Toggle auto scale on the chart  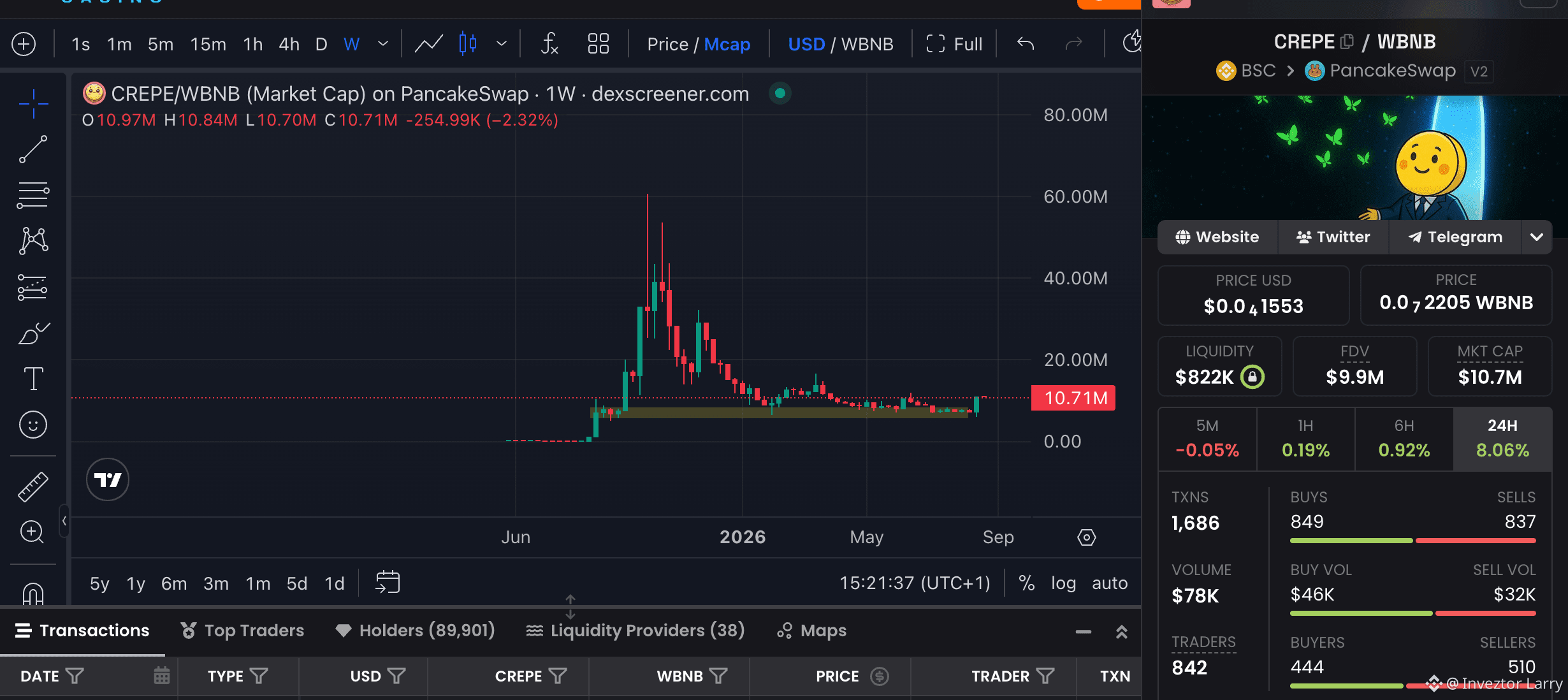click(x=1110, y=583)
